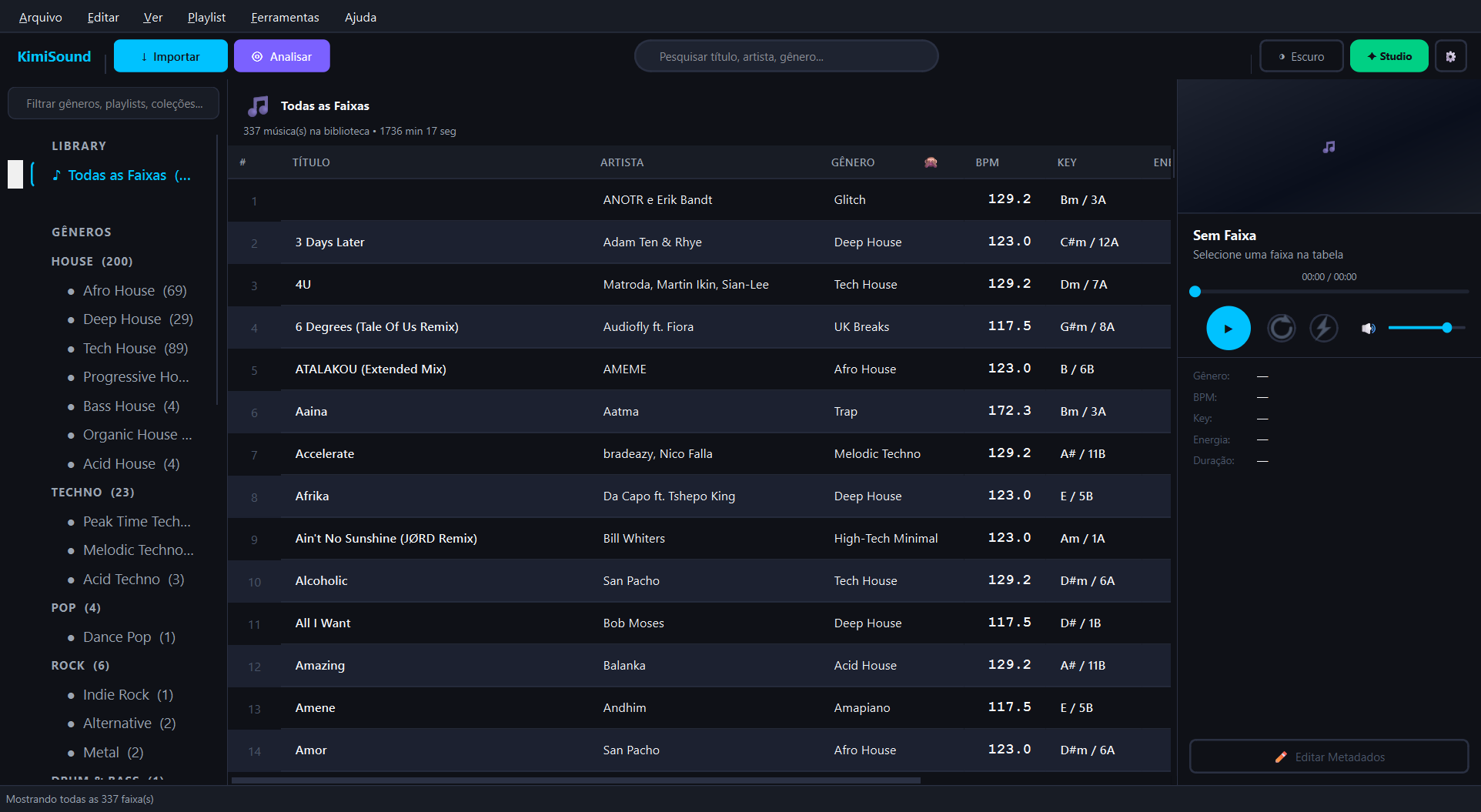The width and height of the screenshot is (1481, 812).
Task: Mute audio with the speaker icon
Action: (1368, 329)
